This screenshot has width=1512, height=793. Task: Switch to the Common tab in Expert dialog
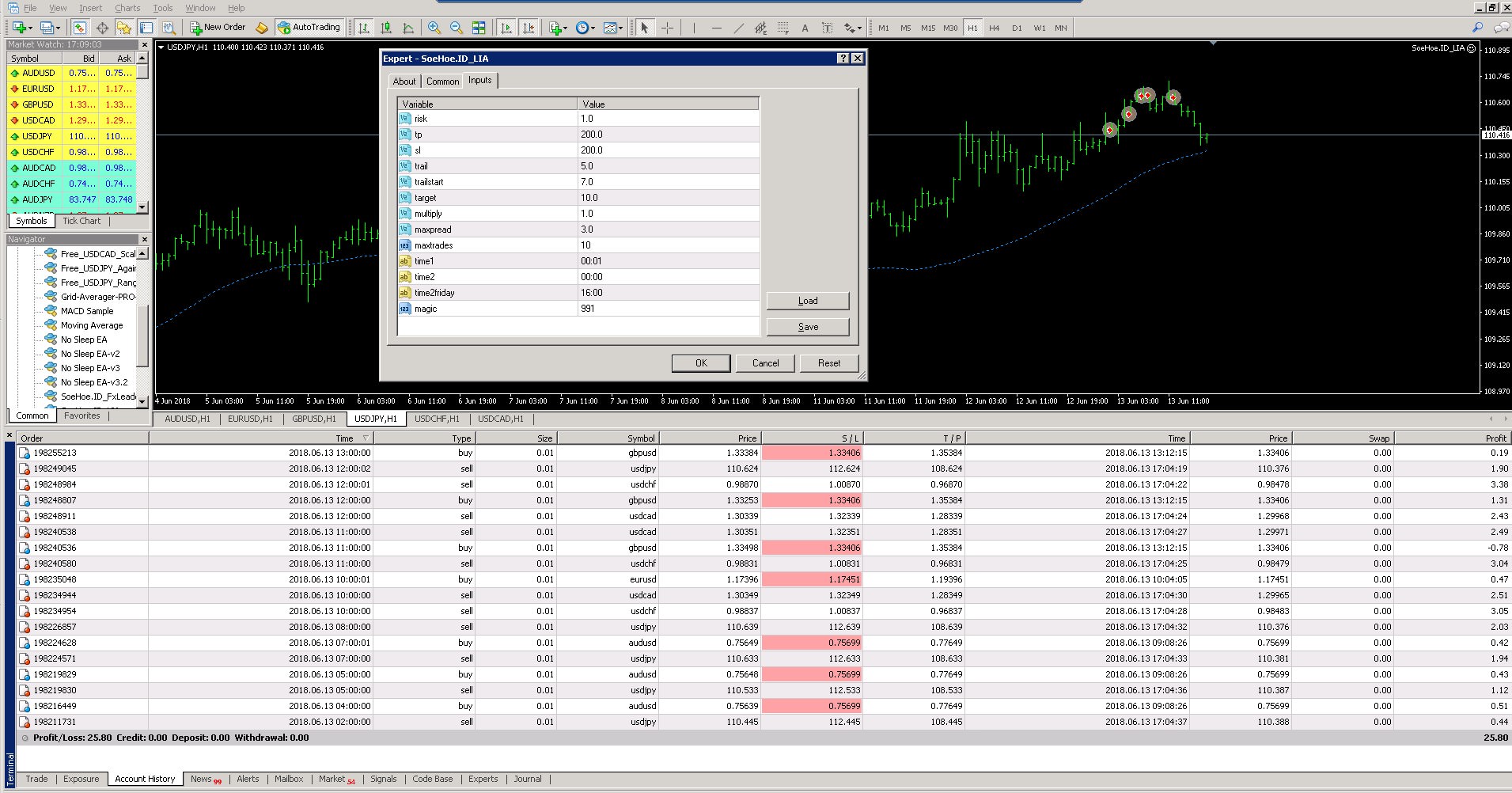coord(442,82)
